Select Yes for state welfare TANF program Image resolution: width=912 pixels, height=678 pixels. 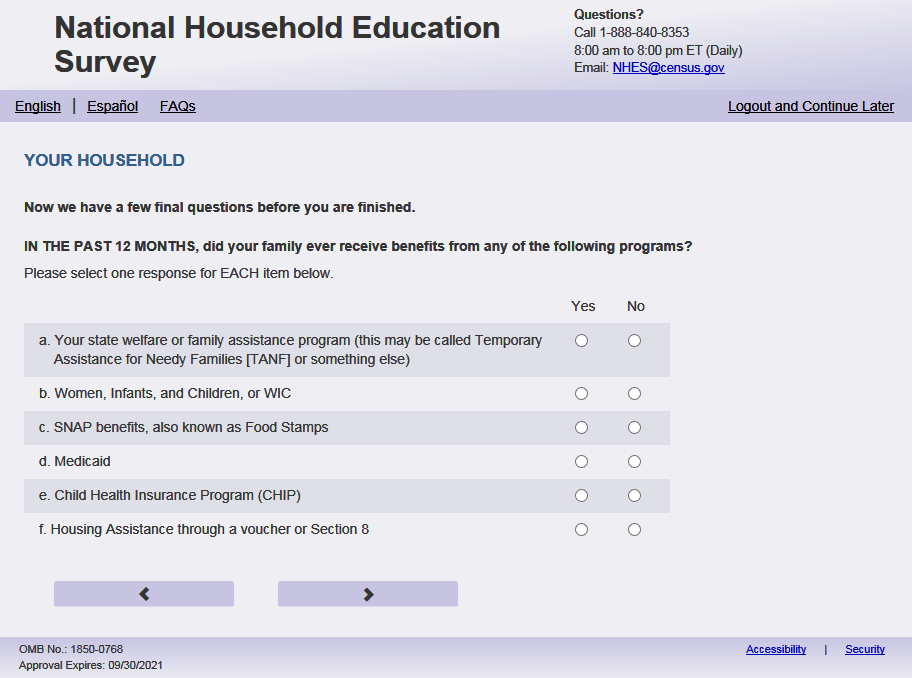582,341
